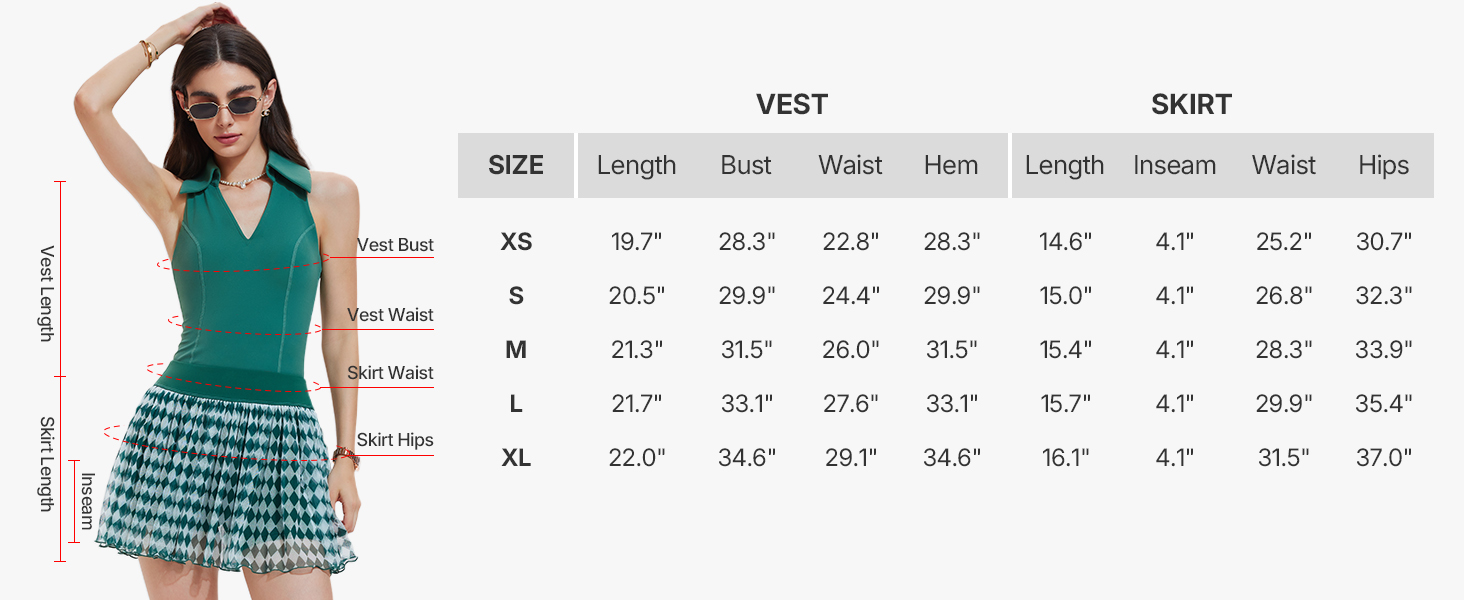Click the vertical "Skirt Length" label

(46, 464)
